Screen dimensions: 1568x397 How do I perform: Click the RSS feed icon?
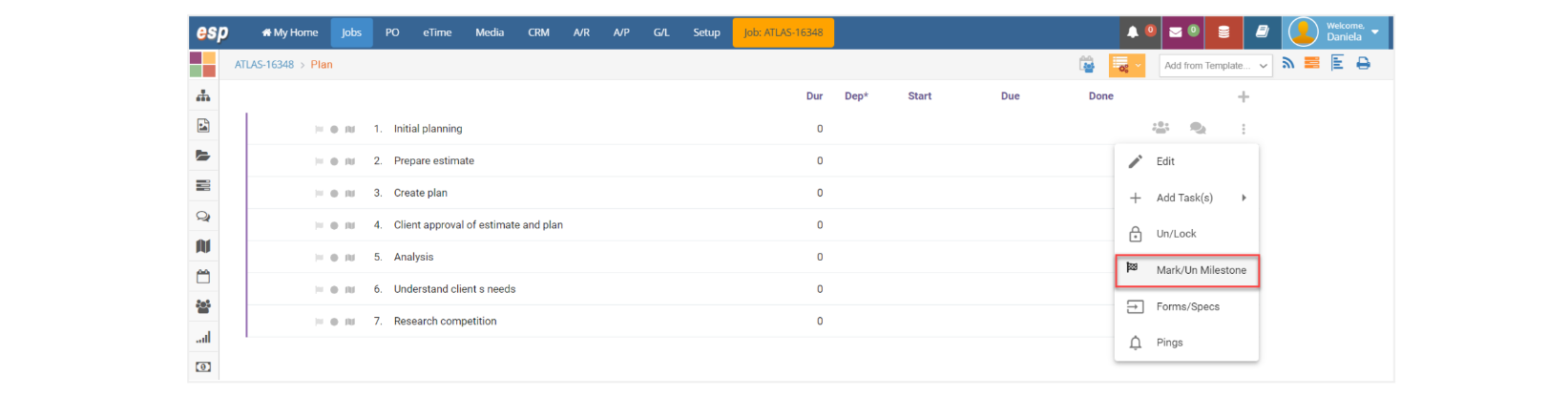(1288, 63)
